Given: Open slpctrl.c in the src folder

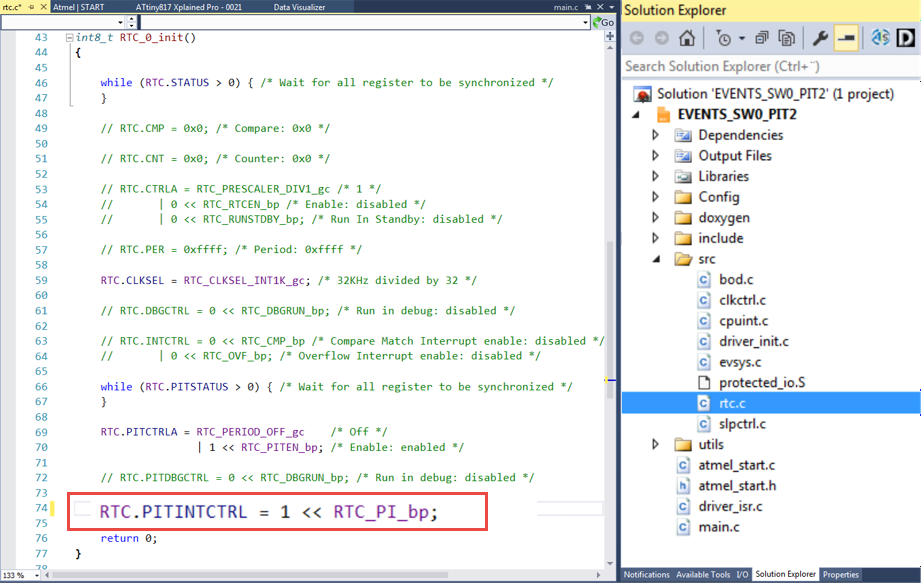Looking at the screenshot, I should pyautogui.click(x=742, y=424).
